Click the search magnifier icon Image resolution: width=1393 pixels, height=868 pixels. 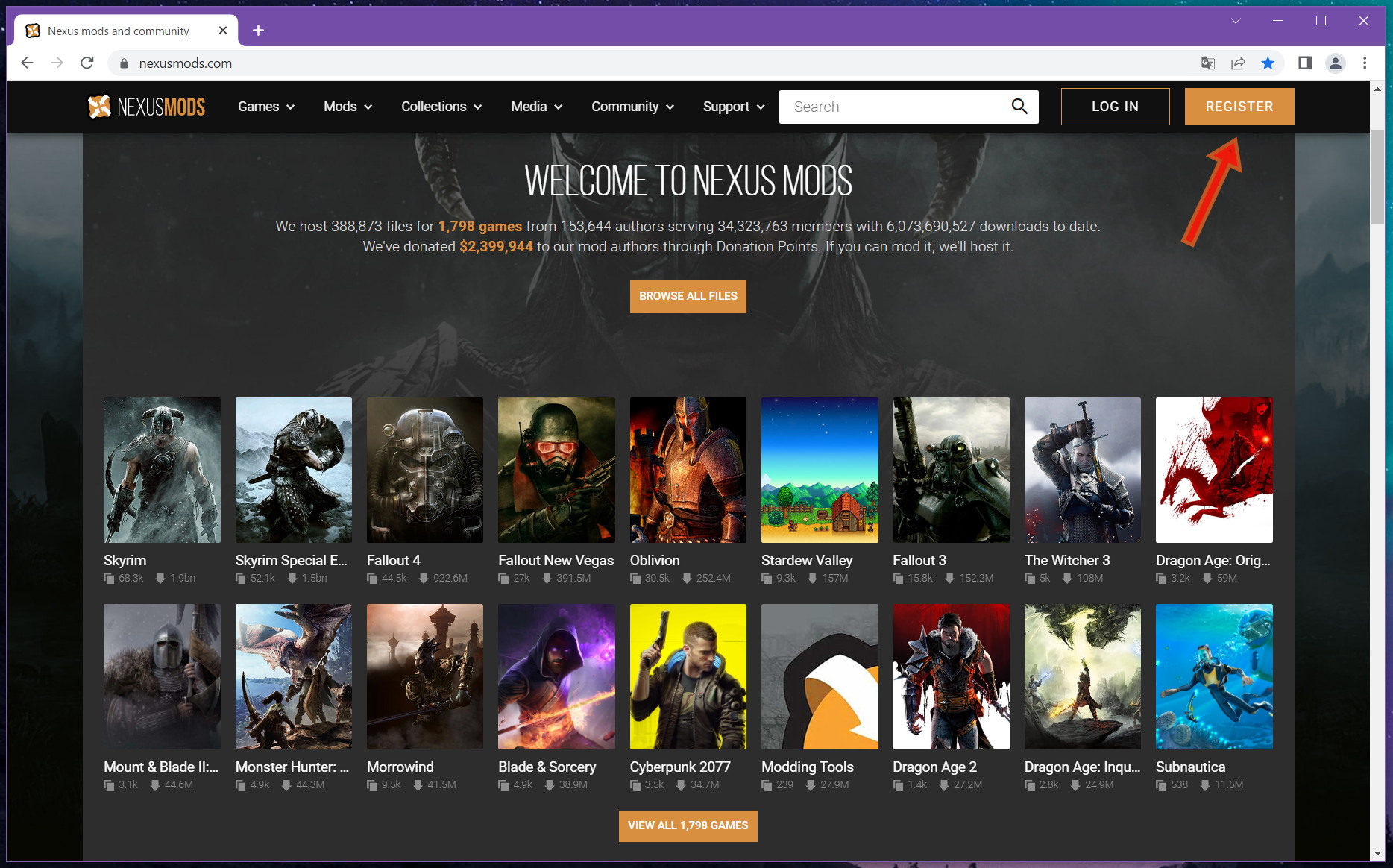[1019, 107]
